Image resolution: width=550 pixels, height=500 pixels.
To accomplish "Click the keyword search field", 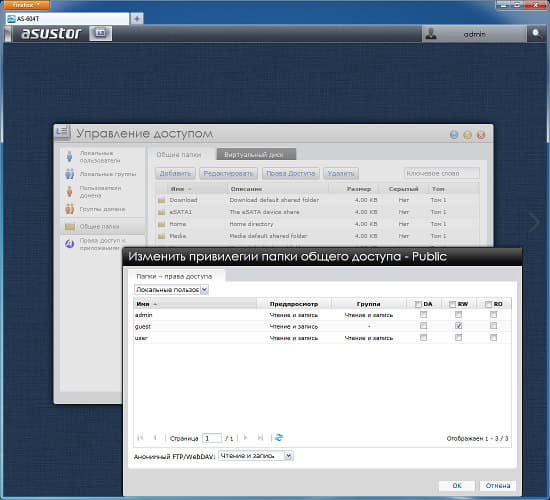I will pyautogui.click(x=441, y=173).
